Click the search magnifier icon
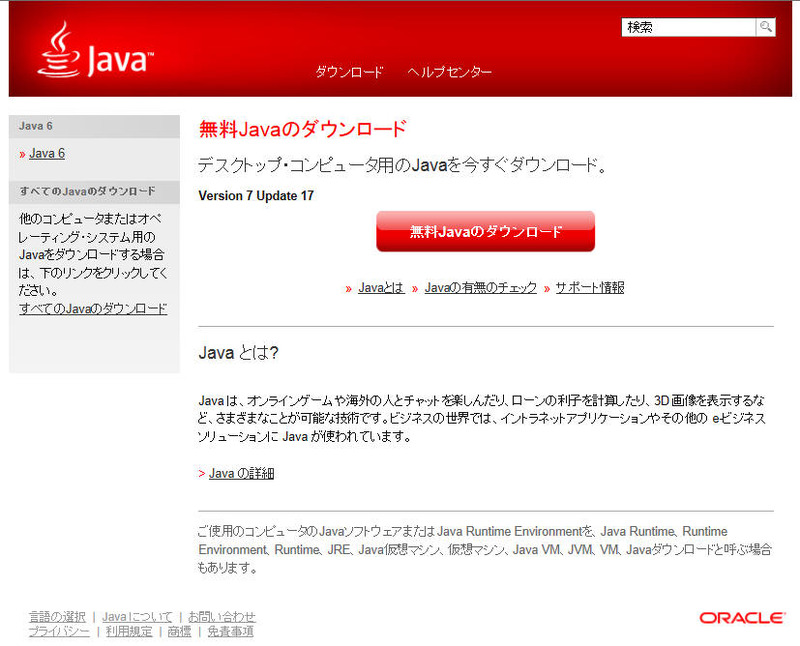800x646 pixels. pyautogui.click(x=765, y=27)
